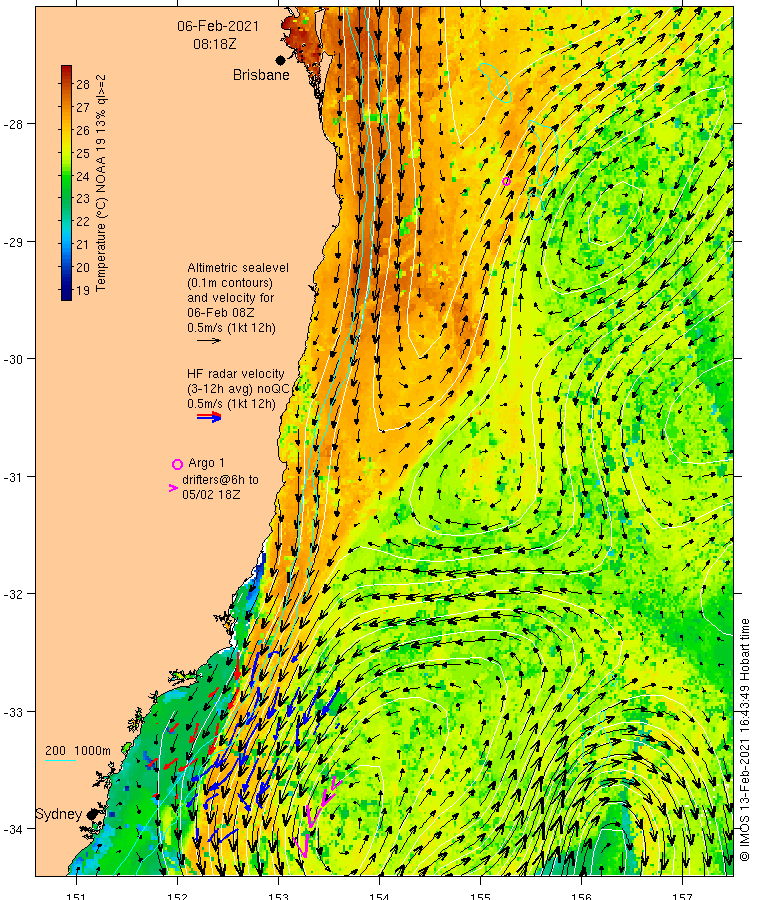Click the Temperature NOAA 19 vertical label

100,183
